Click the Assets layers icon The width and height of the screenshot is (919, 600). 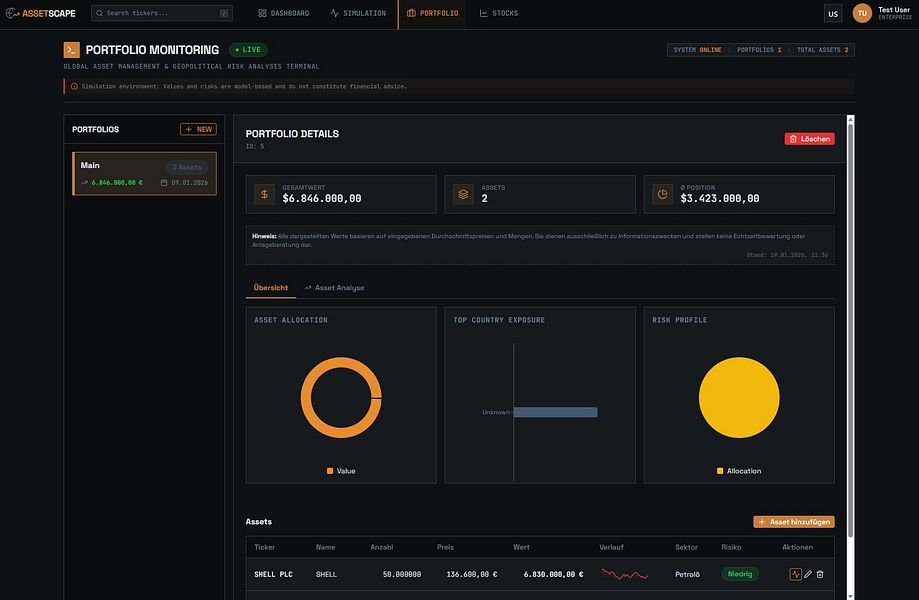[x=463, y=194]
